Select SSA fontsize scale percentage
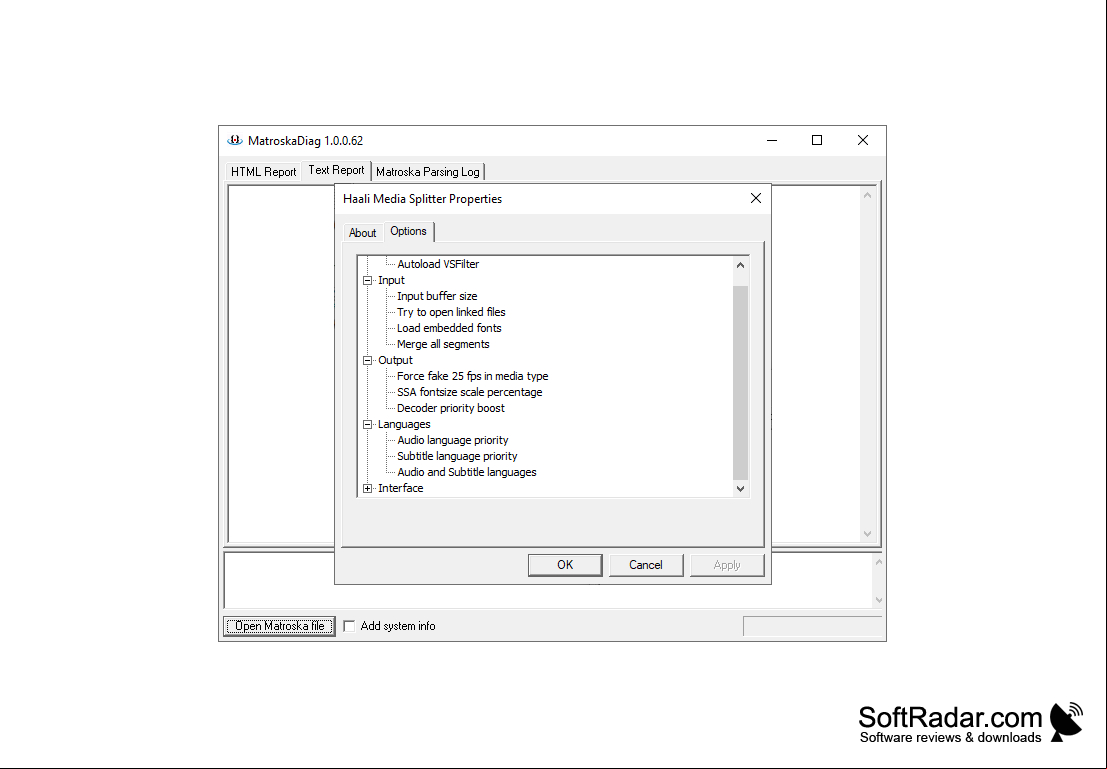The width and height of the screenshot is (1107, 769). 469,393
